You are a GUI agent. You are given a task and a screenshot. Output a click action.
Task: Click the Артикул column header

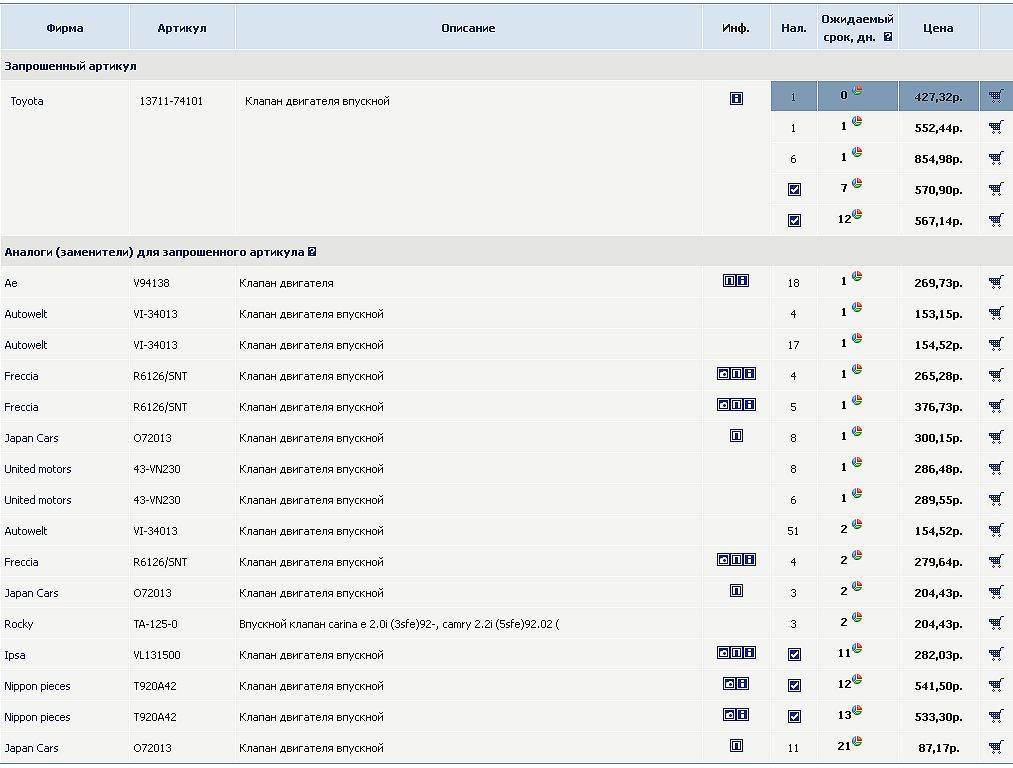(x=182, y=28)
